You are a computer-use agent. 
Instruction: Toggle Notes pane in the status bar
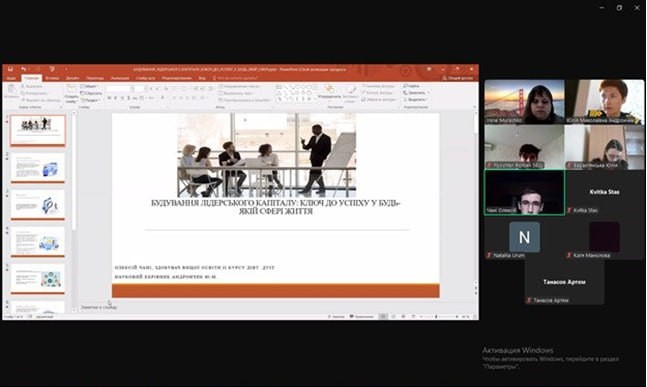[x=336, y=316]
